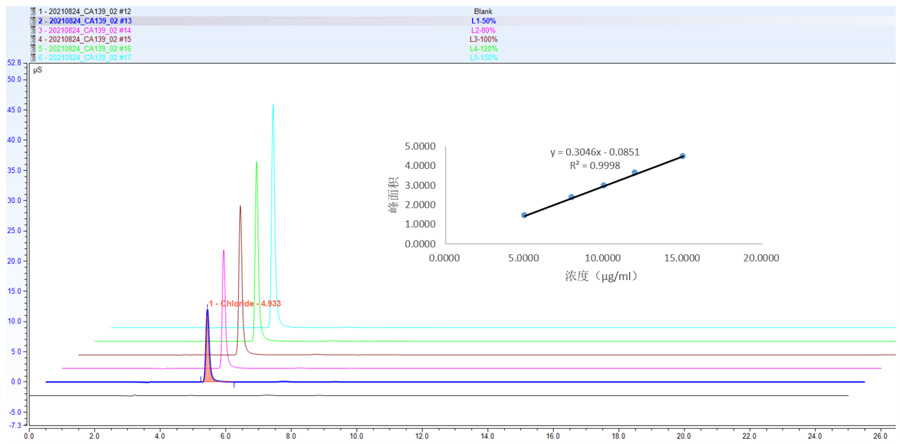This screenshot has height=444, width=900.
Task: Select the highlighted 20210824_CA139_02 #13 row
Action: coord(85,20)
